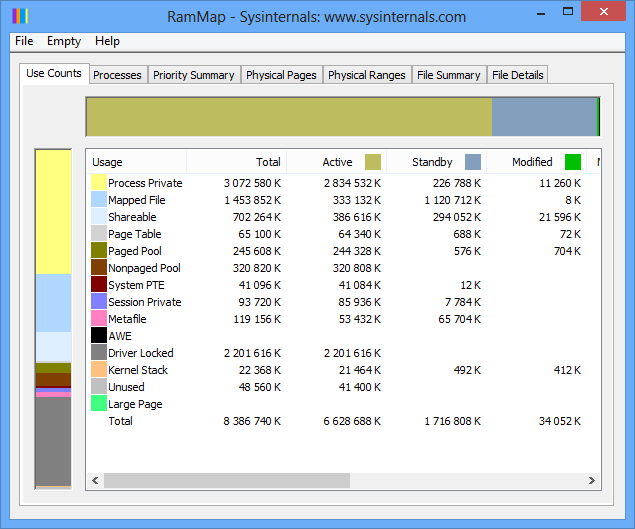Click the dark red System PTE swatch

point(99,285)
